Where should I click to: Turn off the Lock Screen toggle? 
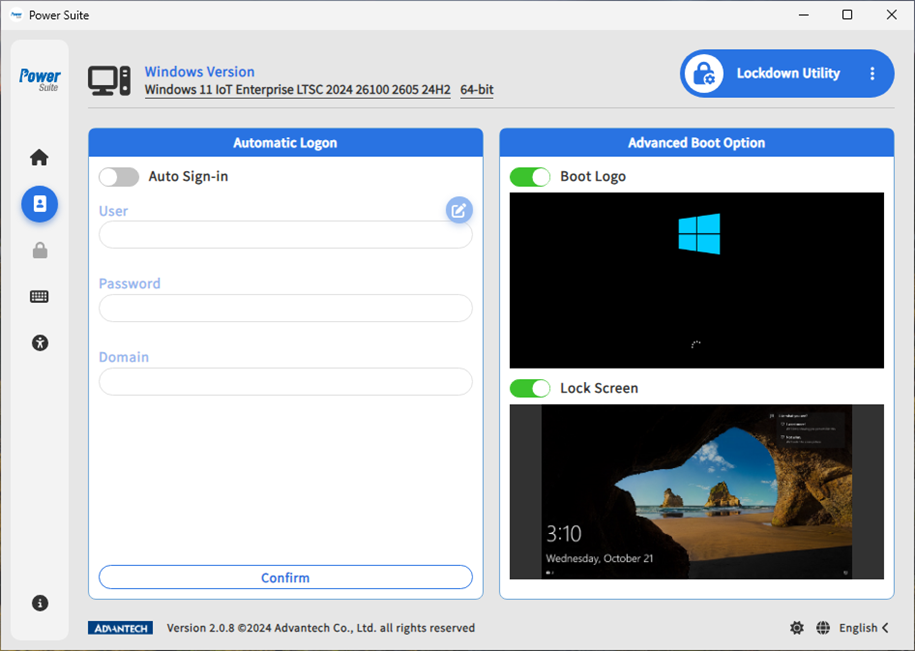529,387
